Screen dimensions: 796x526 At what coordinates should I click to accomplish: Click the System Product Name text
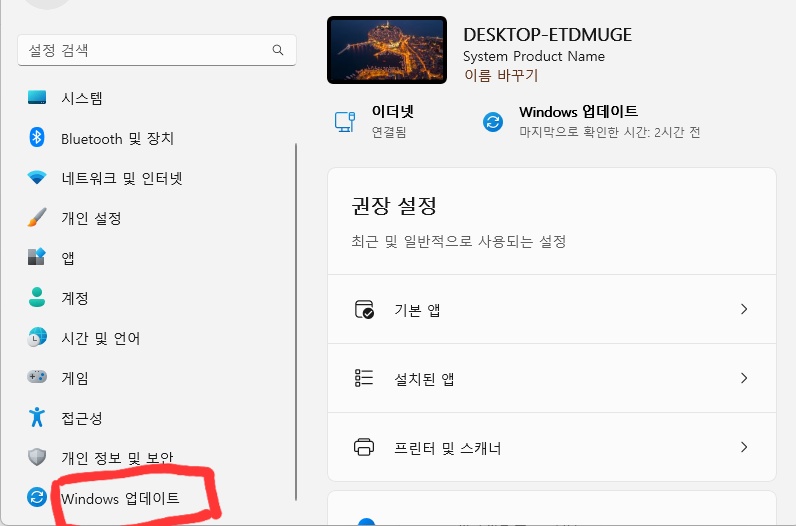point(534,56)
